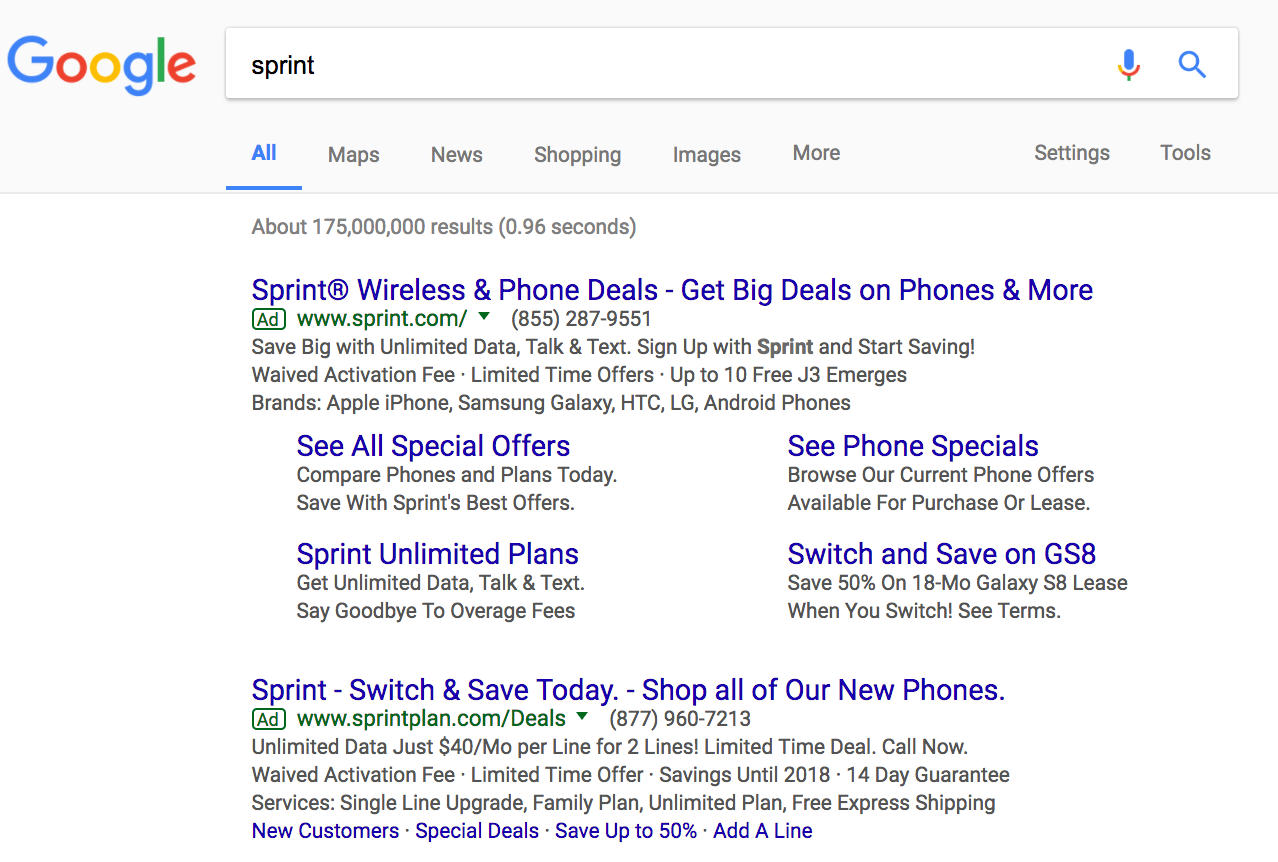Open the dropdown arrow beside www.sprint.com
1278x862 pixels.
point(484,318)
